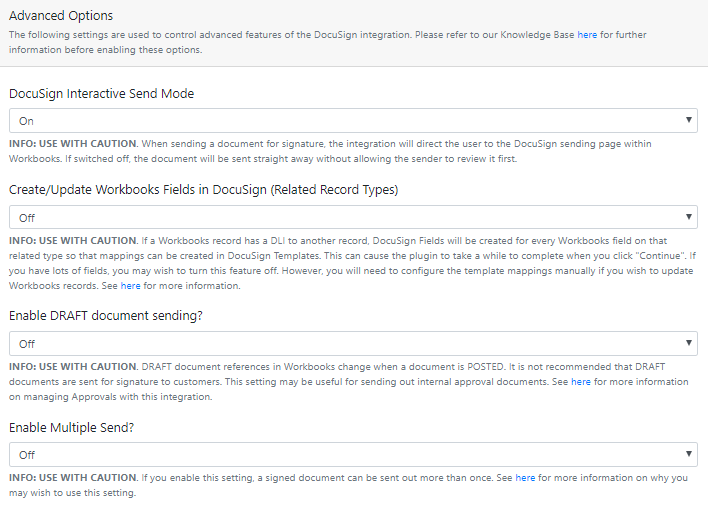Open the 'here' link about Multiple Send
The height and width of the screenshot is (514, 708).
tap(525, 478)
